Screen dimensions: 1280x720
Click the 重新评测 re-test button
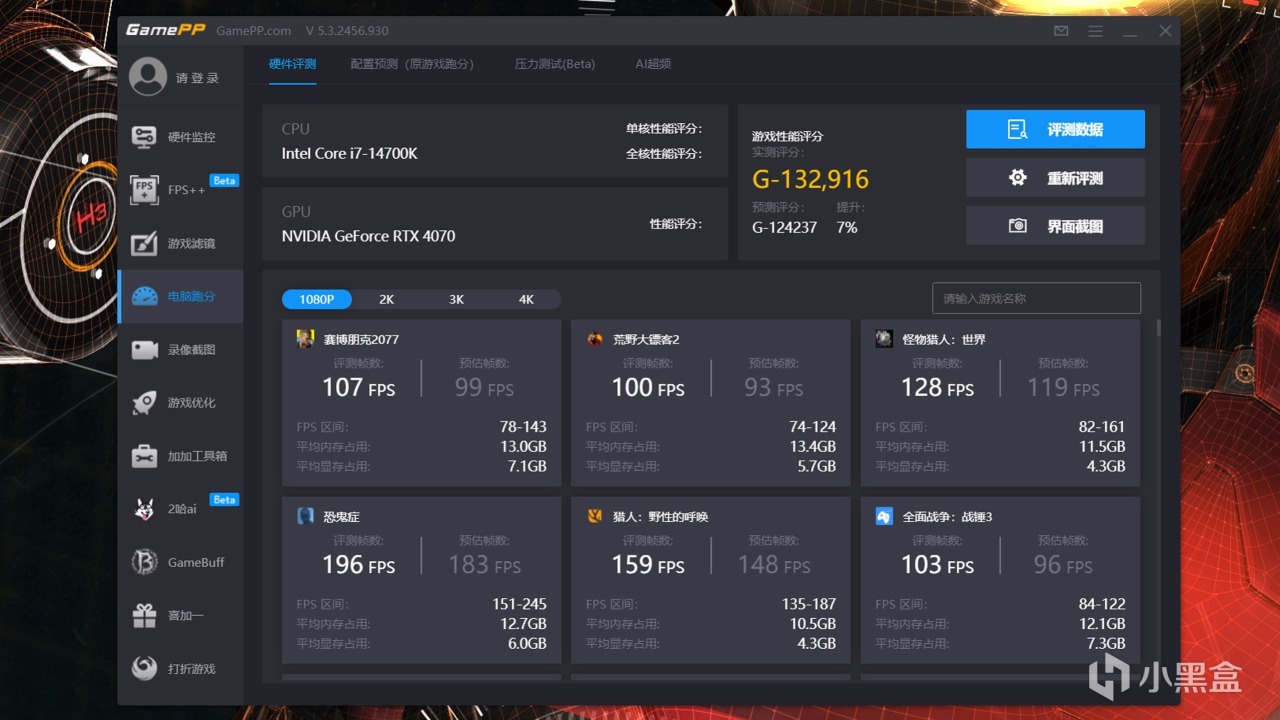[1055, 178]
